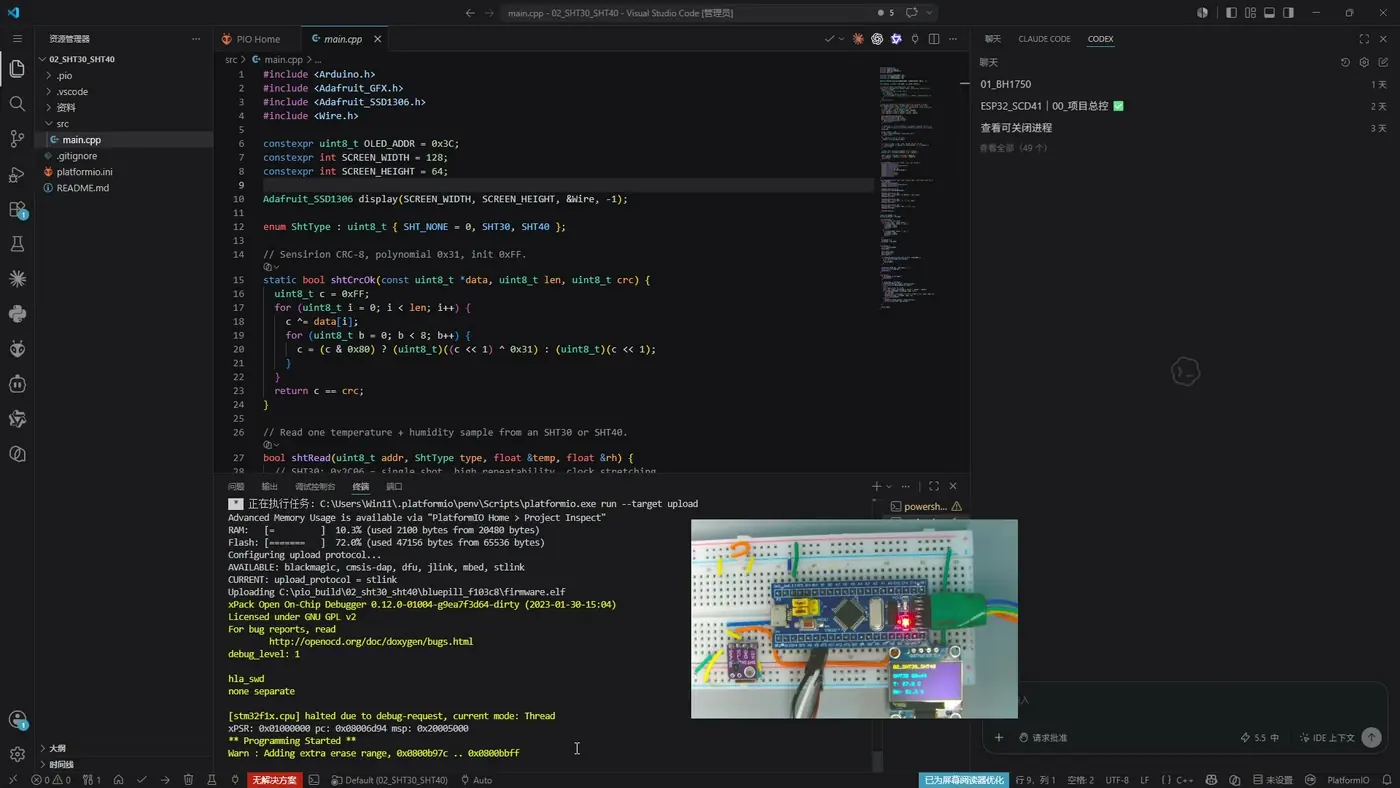
Task: Maximize the terminal panel size
Action: pyautogui.click(x=934, y=486)
